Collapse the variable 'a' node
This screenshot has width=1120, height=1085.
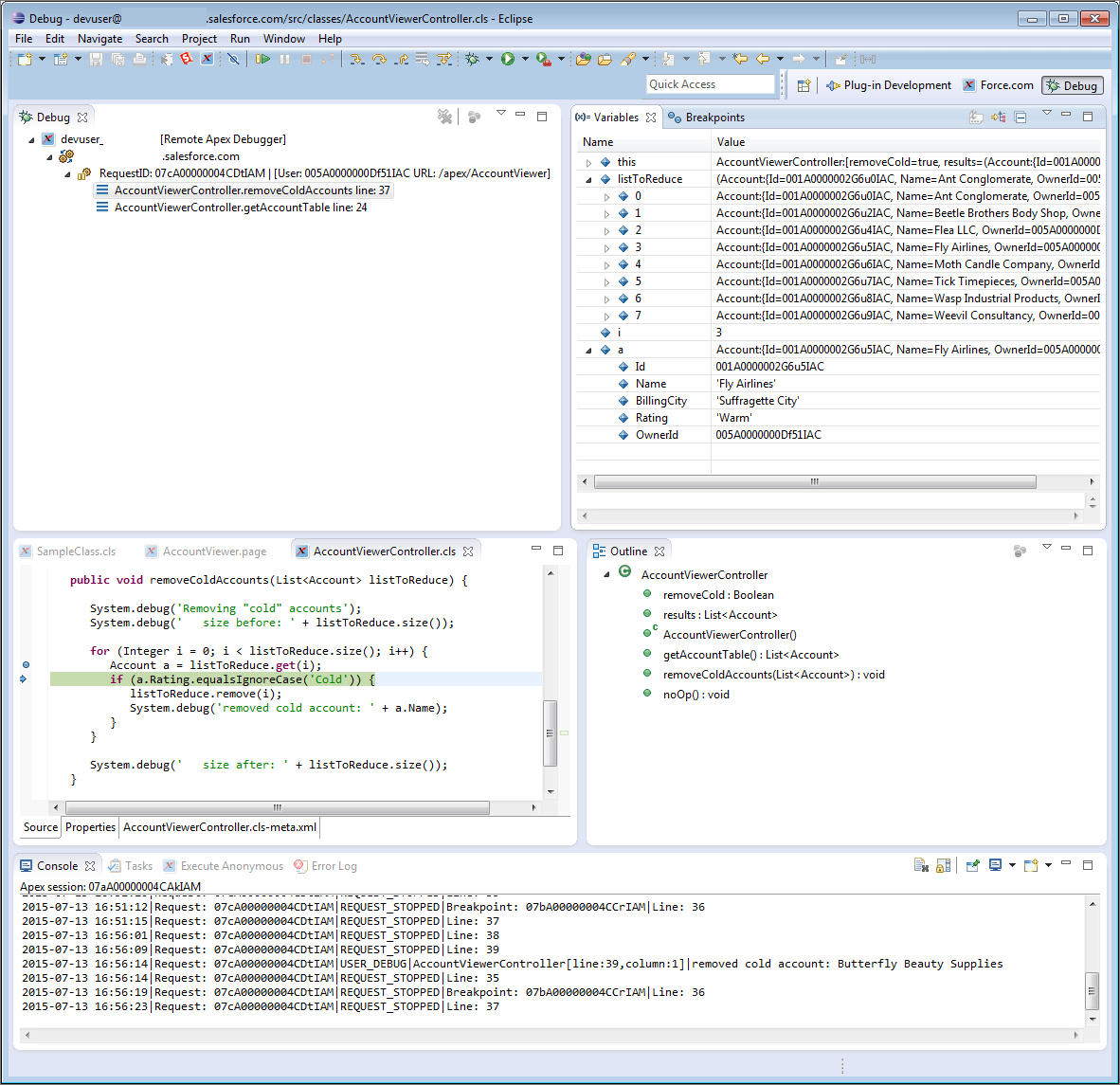588,350
